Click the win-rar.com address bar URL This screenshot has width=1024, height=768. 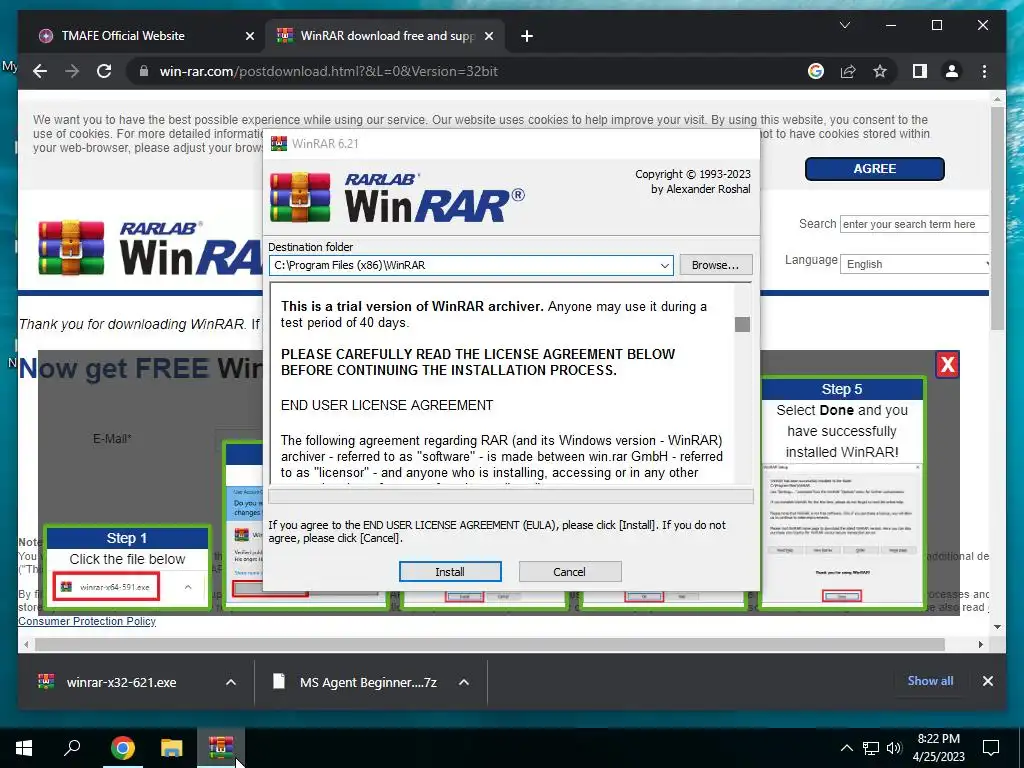pos(328,71)
